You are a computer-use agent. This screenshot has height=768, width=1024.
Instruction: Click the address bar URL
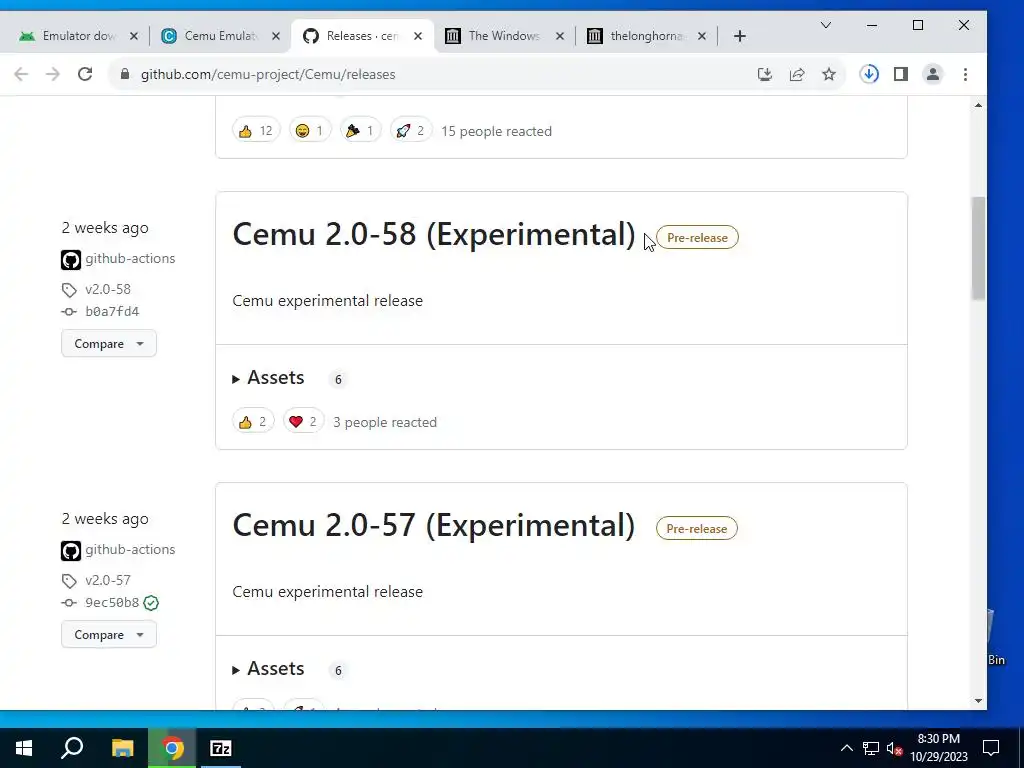click(x=268, y=74)
